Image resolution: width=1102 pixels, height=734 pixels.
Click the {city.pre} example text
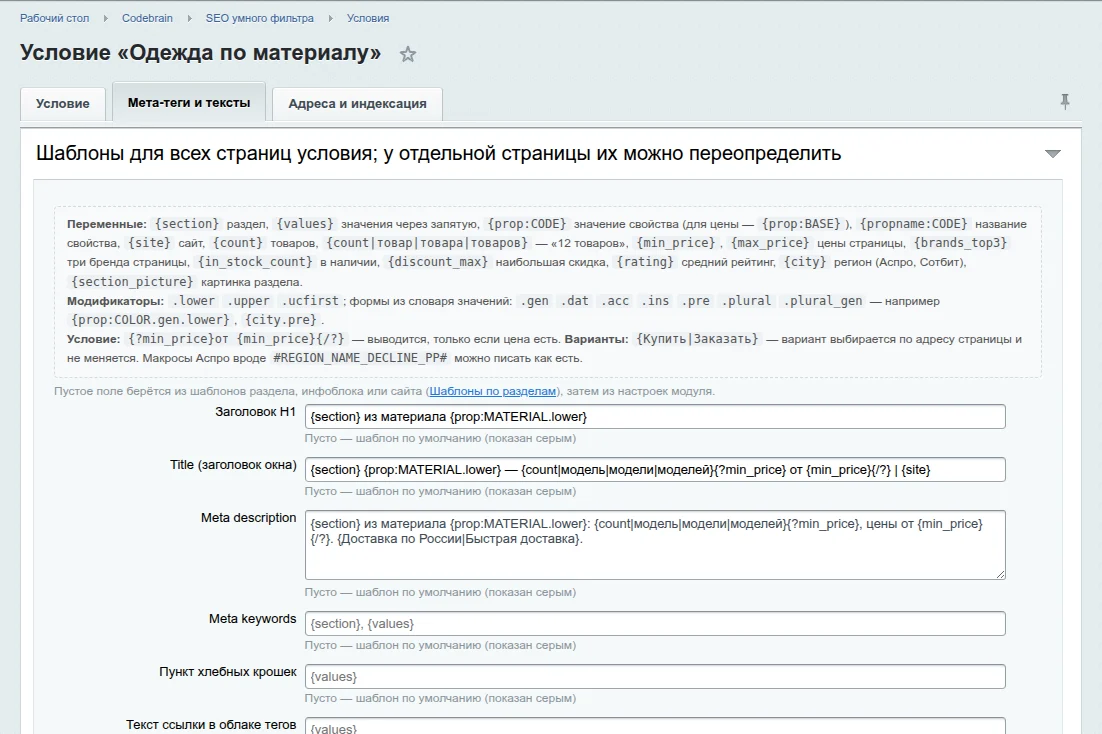click(x=281, y=319)
